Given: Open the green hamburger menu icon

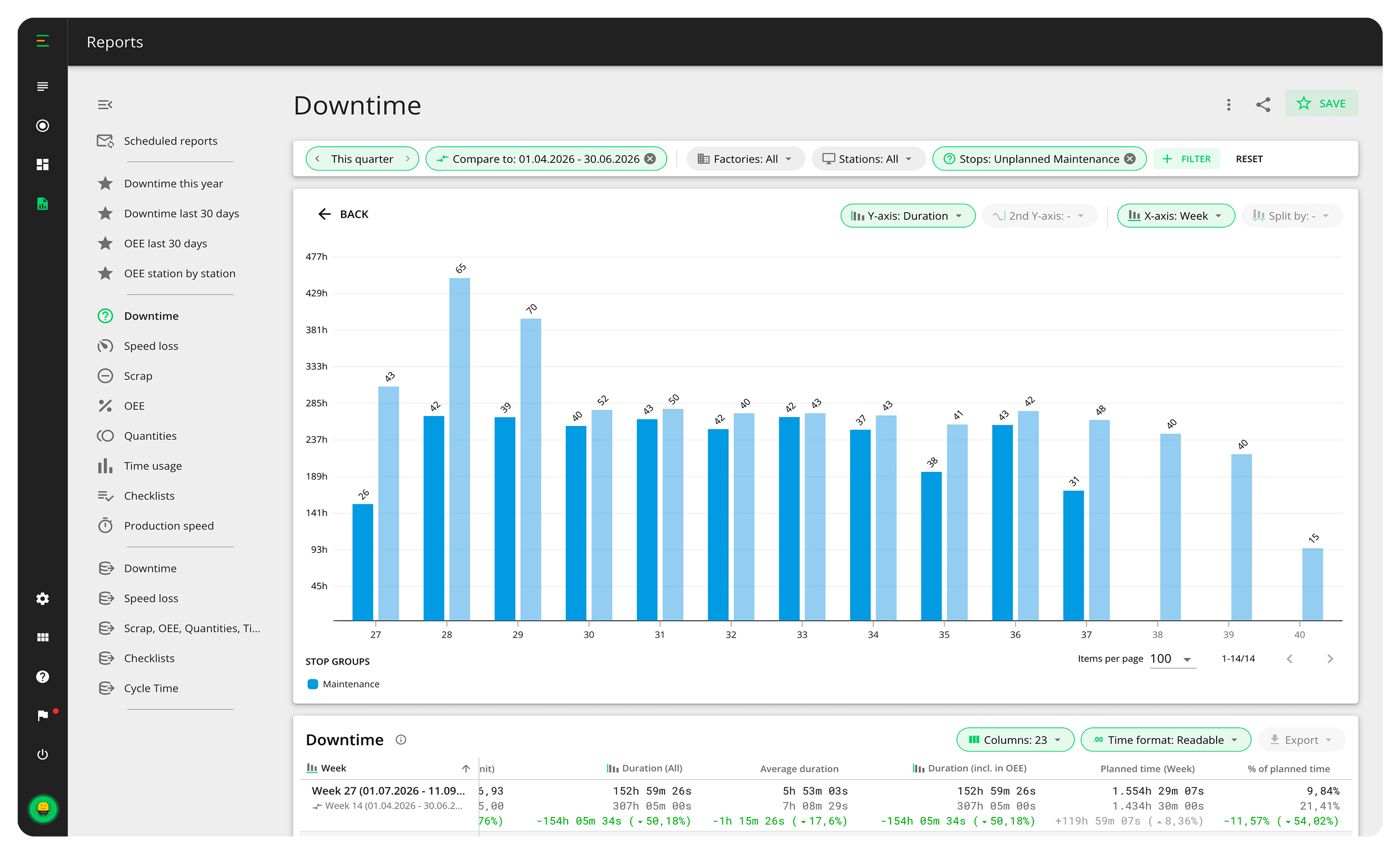Looking at the screenshot, I should click(x=43, y=41).
